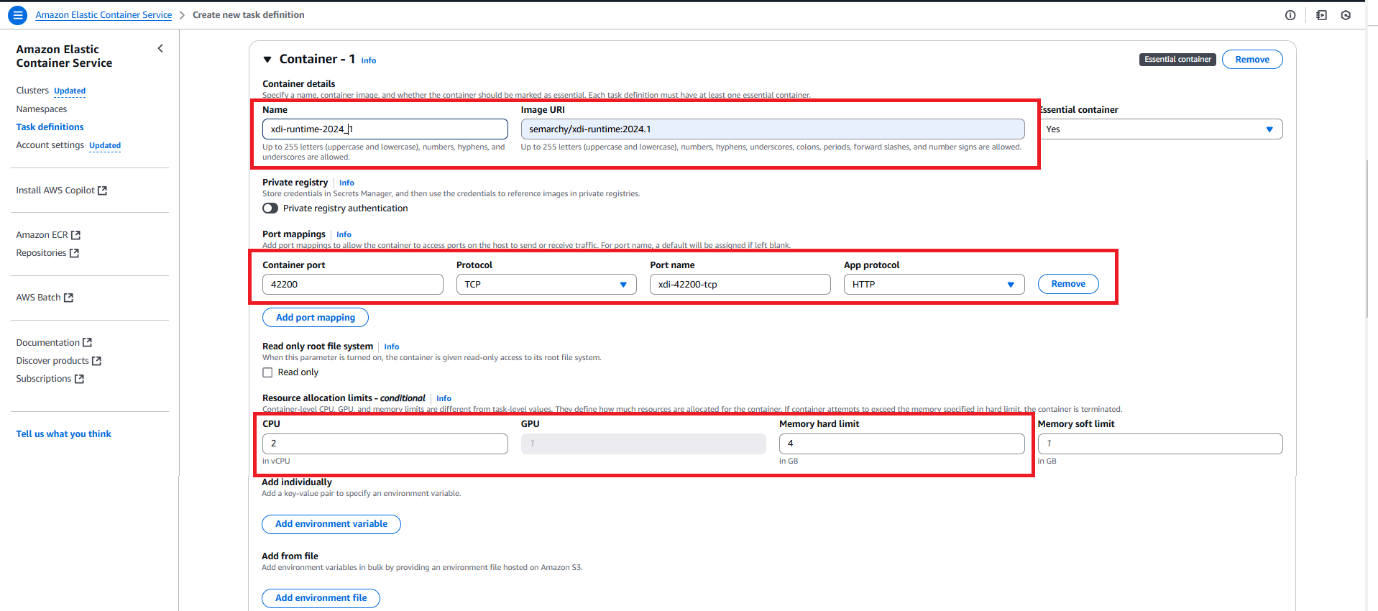Image resolution: width=1378 pixels, height=611 pixels.
Task: Click the Remove button for Container 1
Action: click(1252, 59)
